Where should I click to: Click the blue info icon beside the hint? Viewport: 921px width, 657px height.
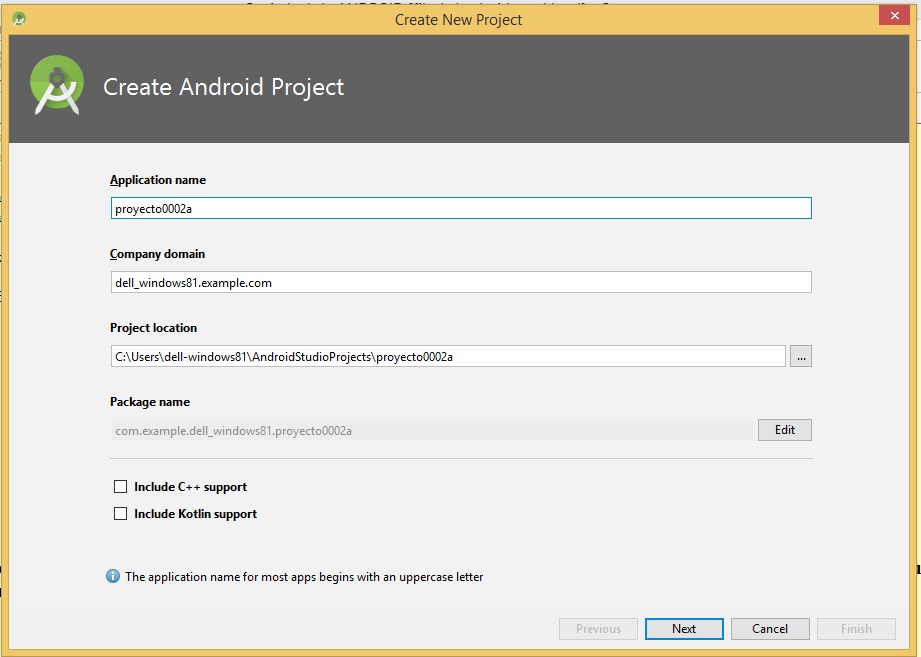pyautogui.click(x=113, y=577)
